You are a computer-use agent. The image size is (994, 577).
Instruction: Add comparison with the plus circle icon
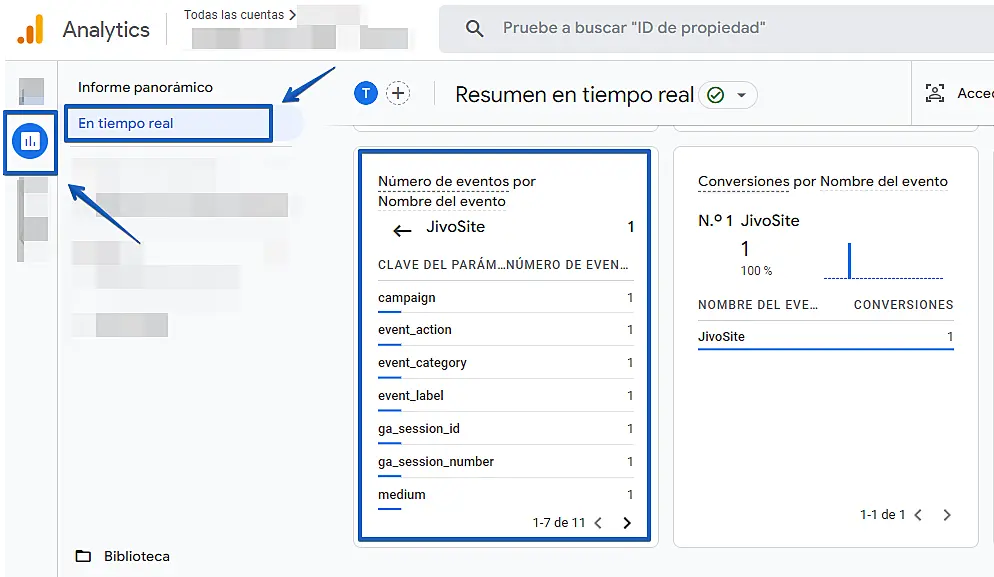(399, 94)
